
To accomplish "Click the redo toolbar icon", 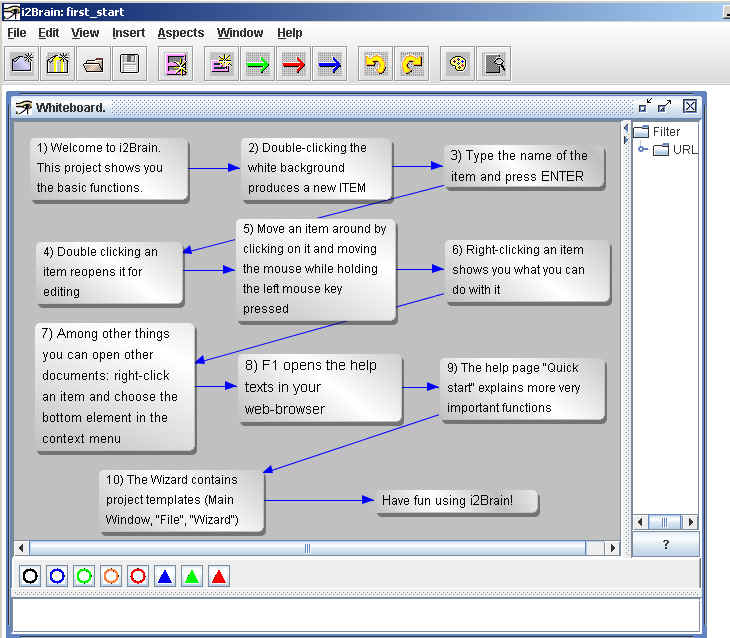I will point(411,64).
